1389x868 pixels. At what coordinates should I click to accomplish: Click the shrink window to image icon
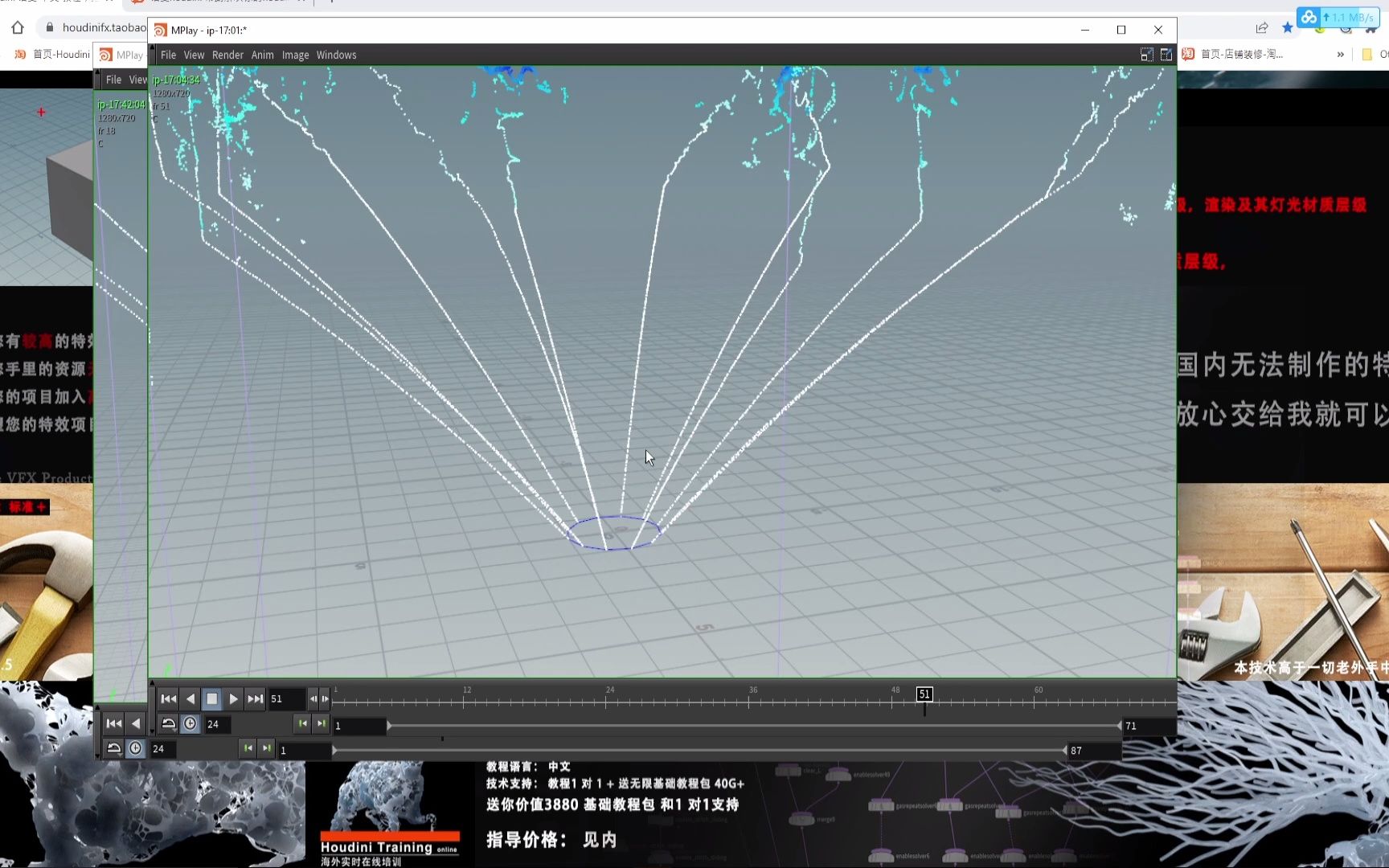(x=1146, y=55)
